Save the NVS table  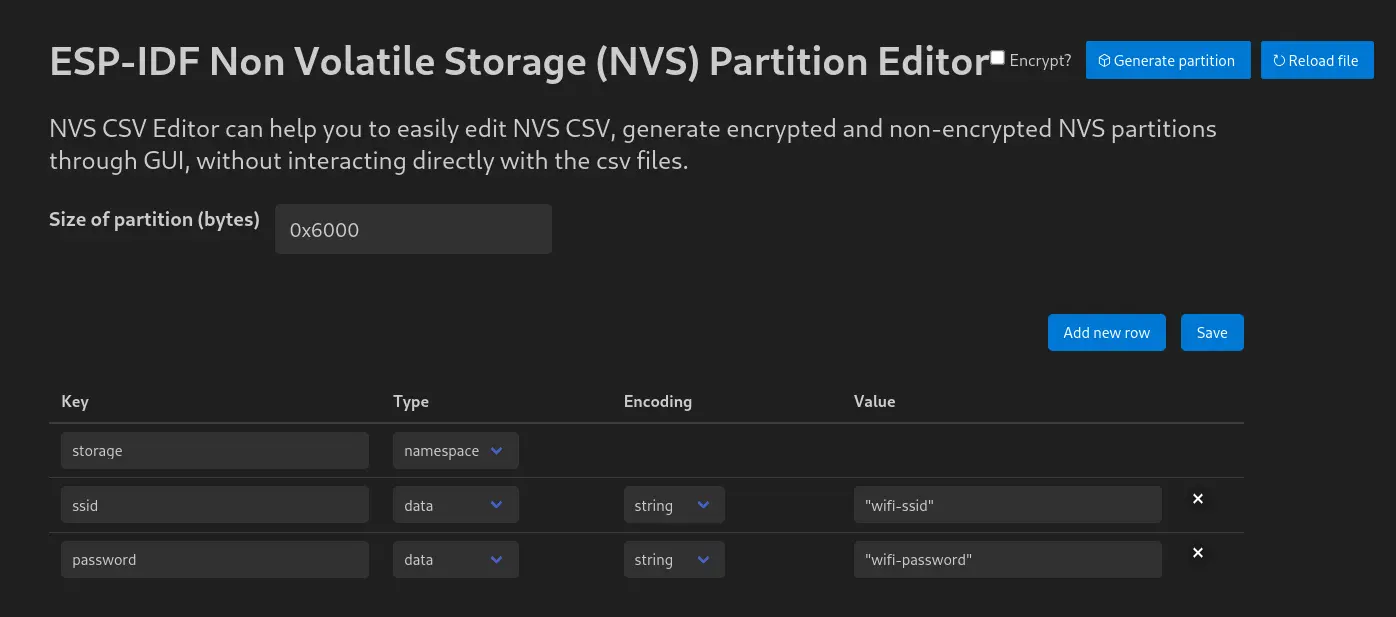point(1212,333)
